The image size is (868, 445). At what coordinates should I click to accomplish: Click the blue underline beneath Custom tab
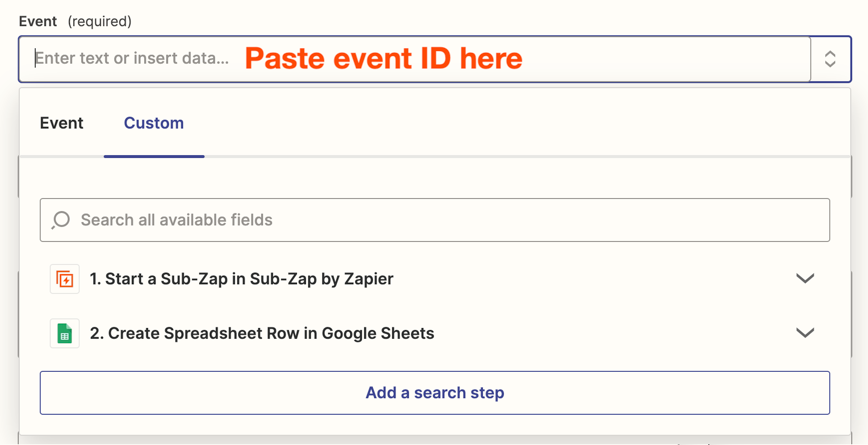tap(154, 156)
